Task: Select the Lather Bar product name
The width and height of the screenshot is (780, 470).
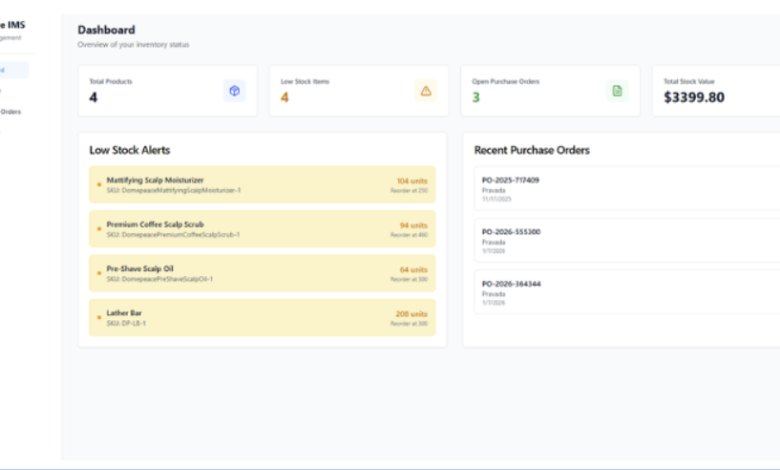Action: (x=124, y=313)
